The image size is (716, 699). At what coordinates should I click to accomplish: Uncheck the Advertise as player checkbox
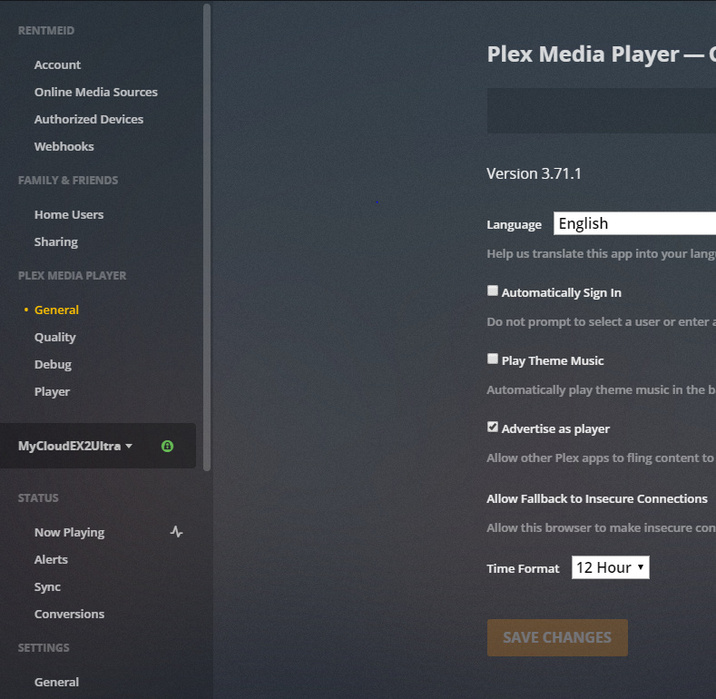click(492, 427)
